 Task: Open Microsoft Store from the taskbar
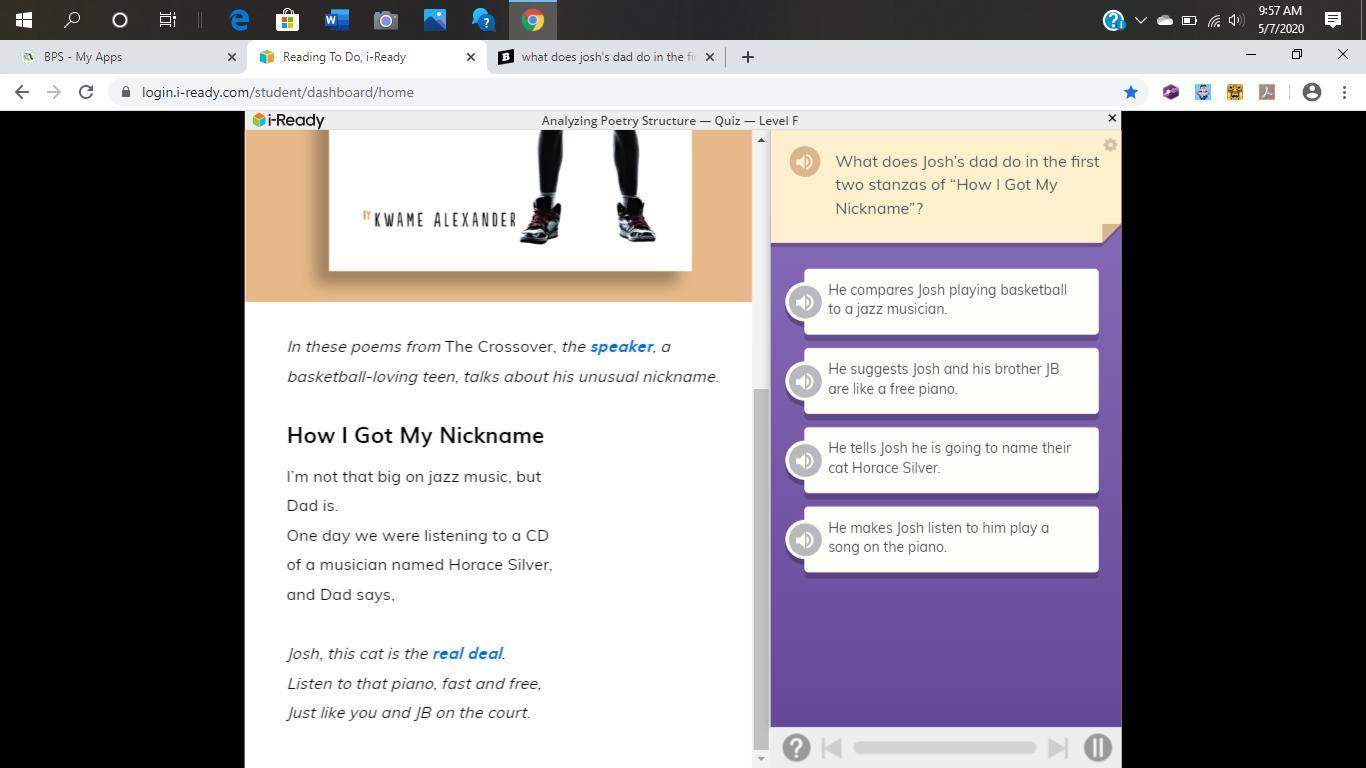[288, 20]
